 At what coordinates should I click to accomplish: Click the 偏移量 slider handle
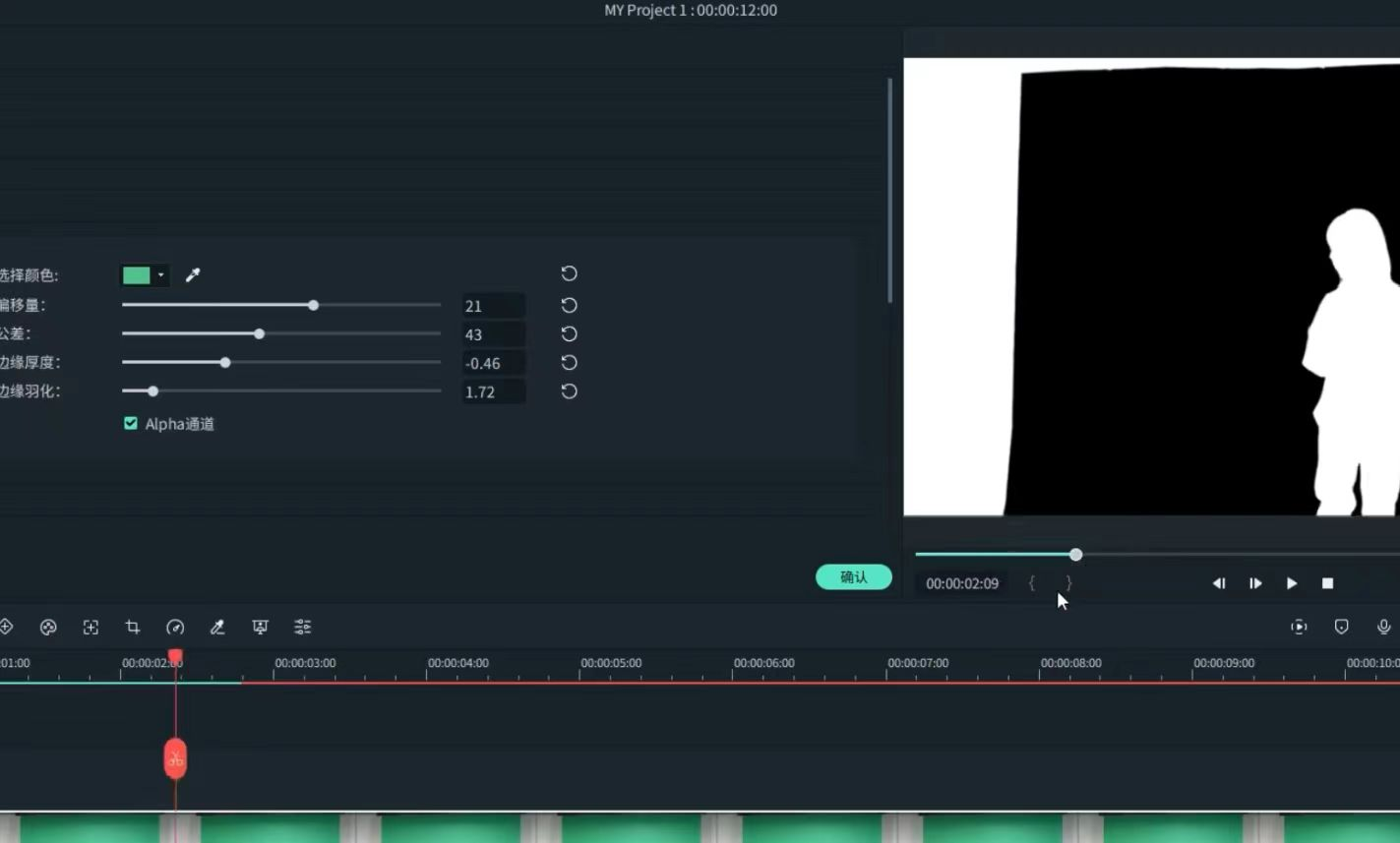(x=313, y=305)
